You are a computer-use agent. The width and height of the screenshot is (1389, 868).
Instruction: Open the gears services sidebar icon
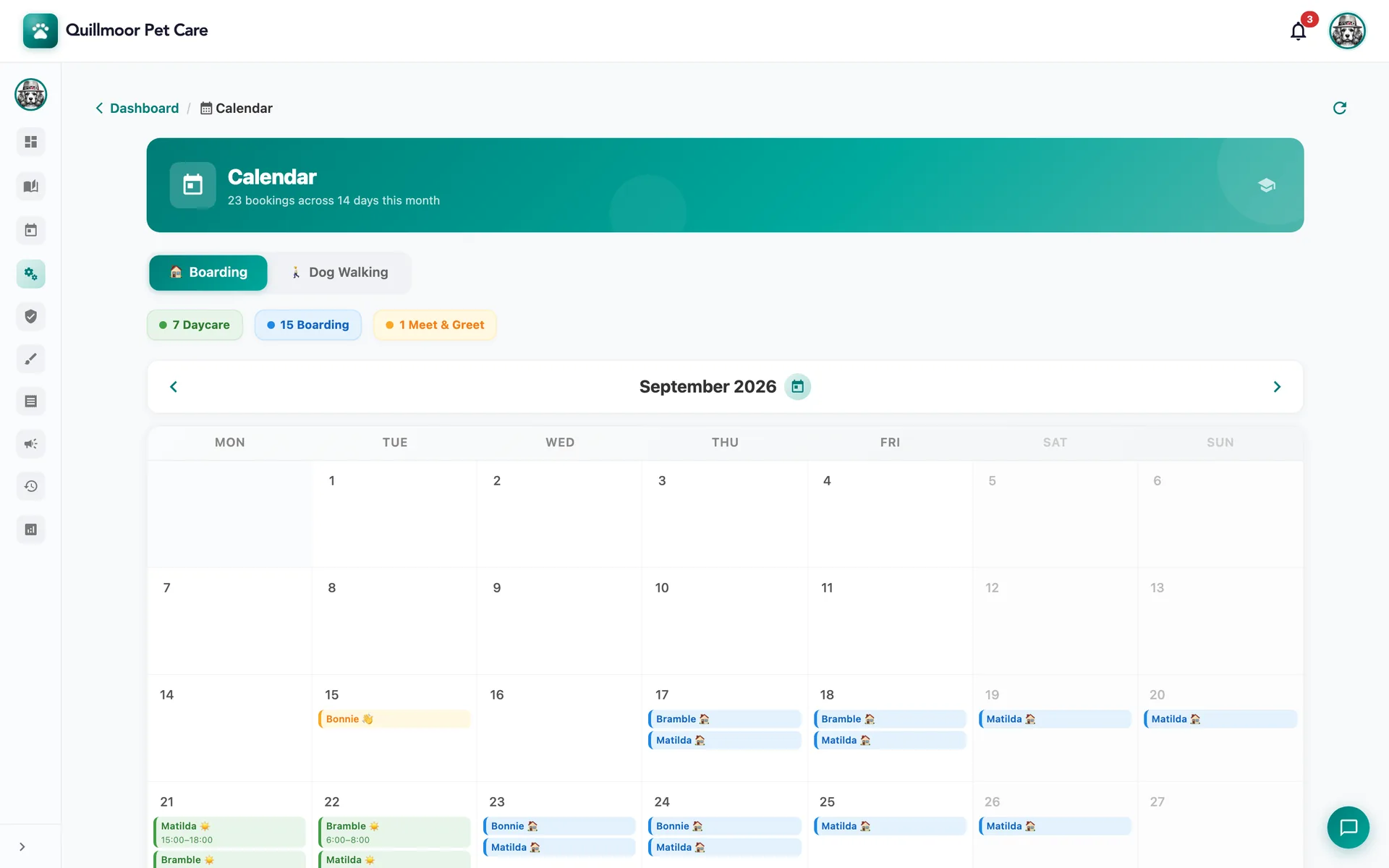click(31, 274)
